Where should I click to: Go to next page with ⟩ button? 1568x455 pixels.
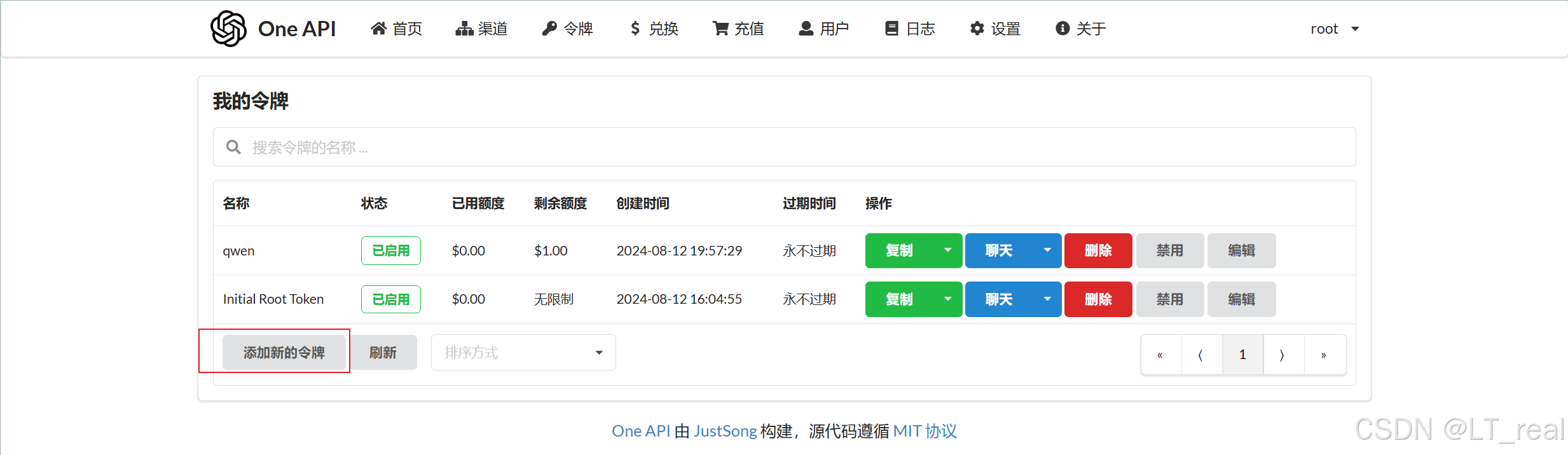pos(1283,355)
